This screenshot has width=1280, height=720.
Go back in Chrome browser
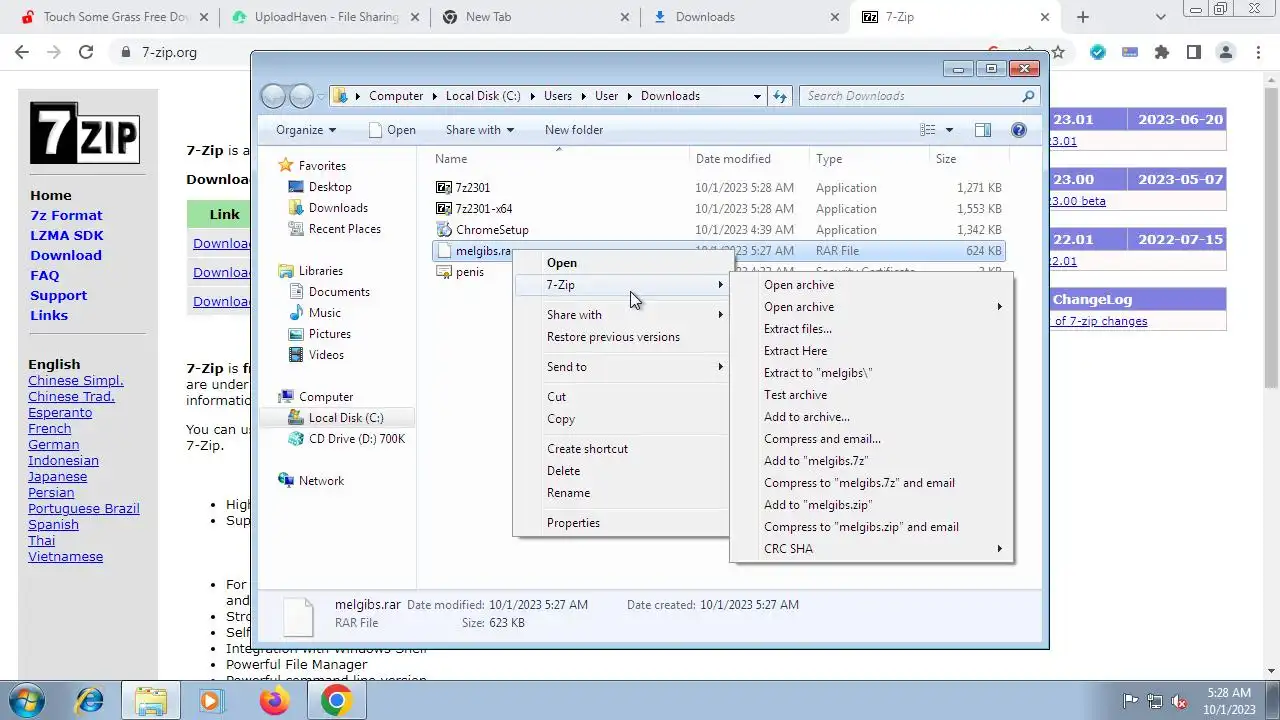pos(22,52)
